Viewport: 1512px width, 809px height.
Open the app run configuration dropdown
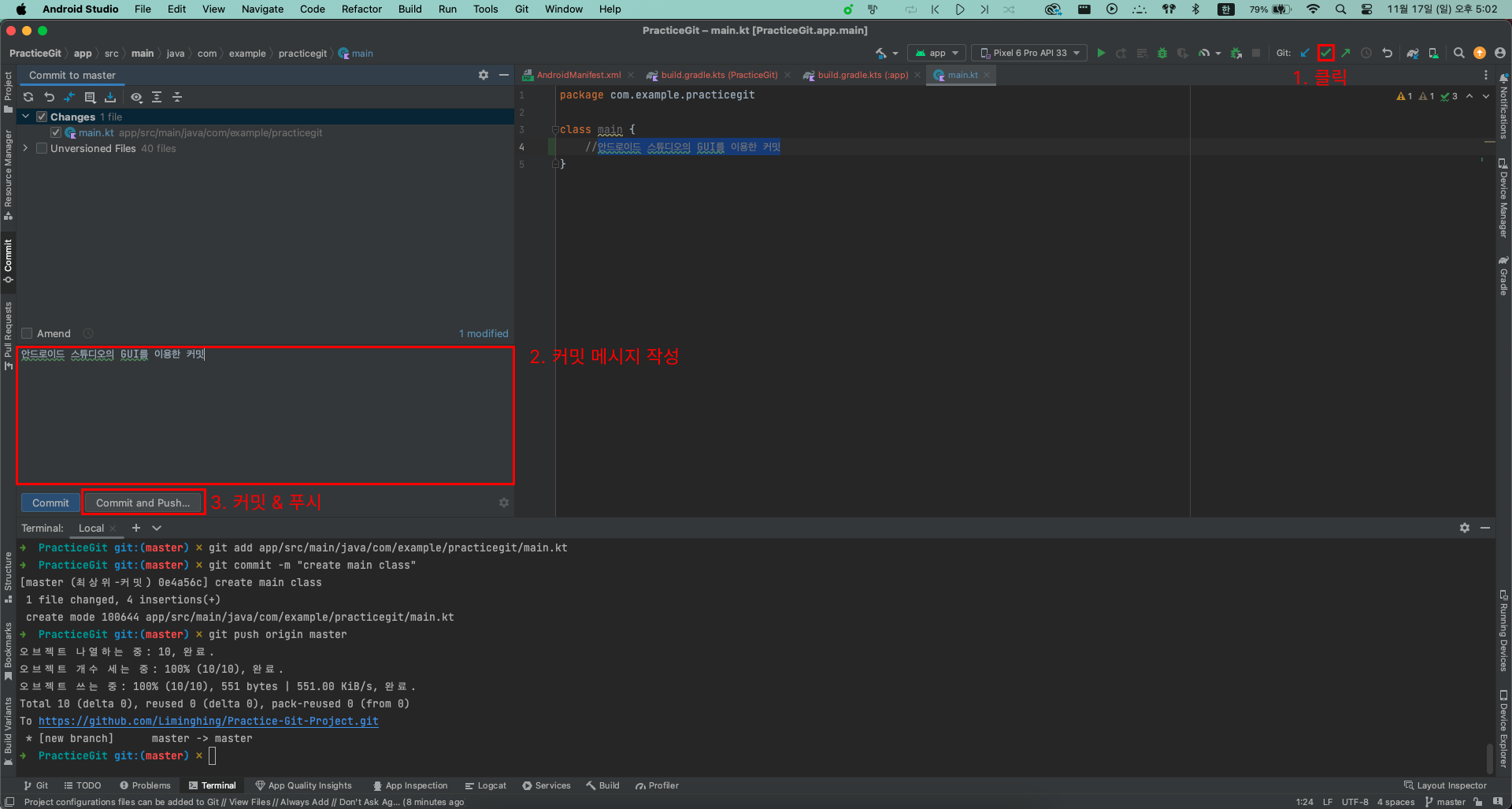[x=936, y=53]
